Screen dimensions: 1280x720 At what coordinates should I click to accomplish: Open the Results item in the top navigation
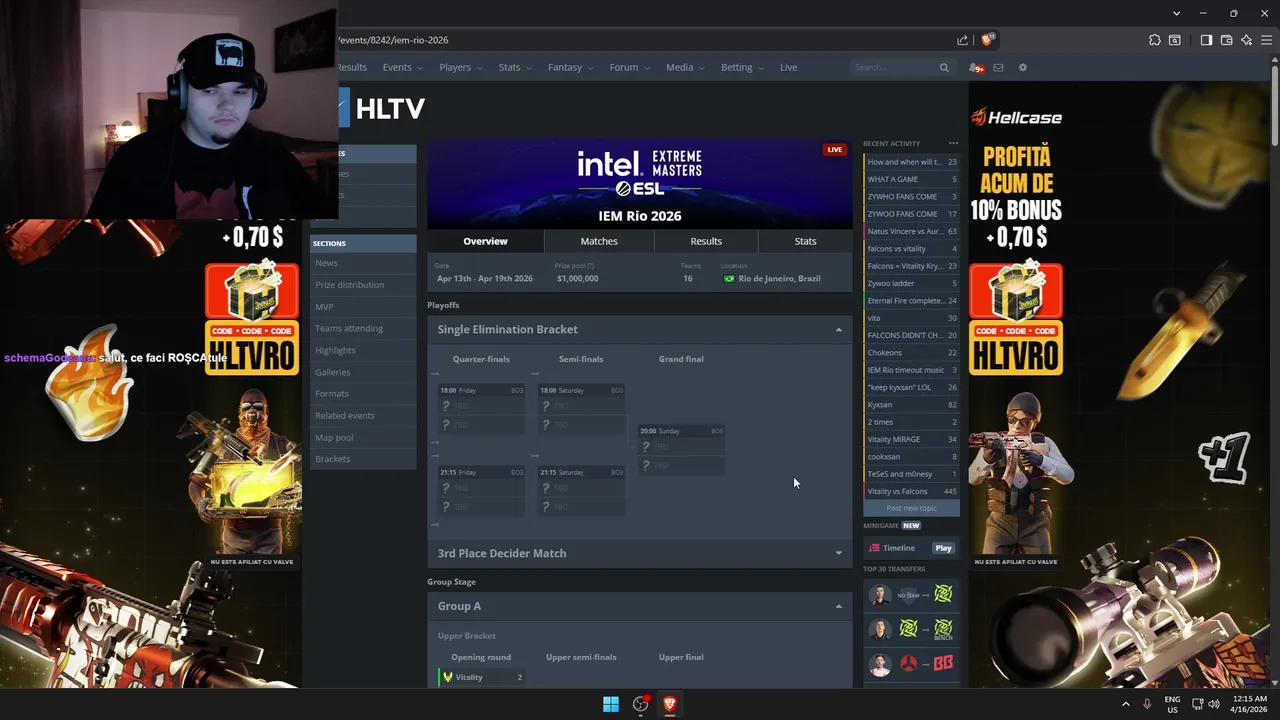coord(352,67)
